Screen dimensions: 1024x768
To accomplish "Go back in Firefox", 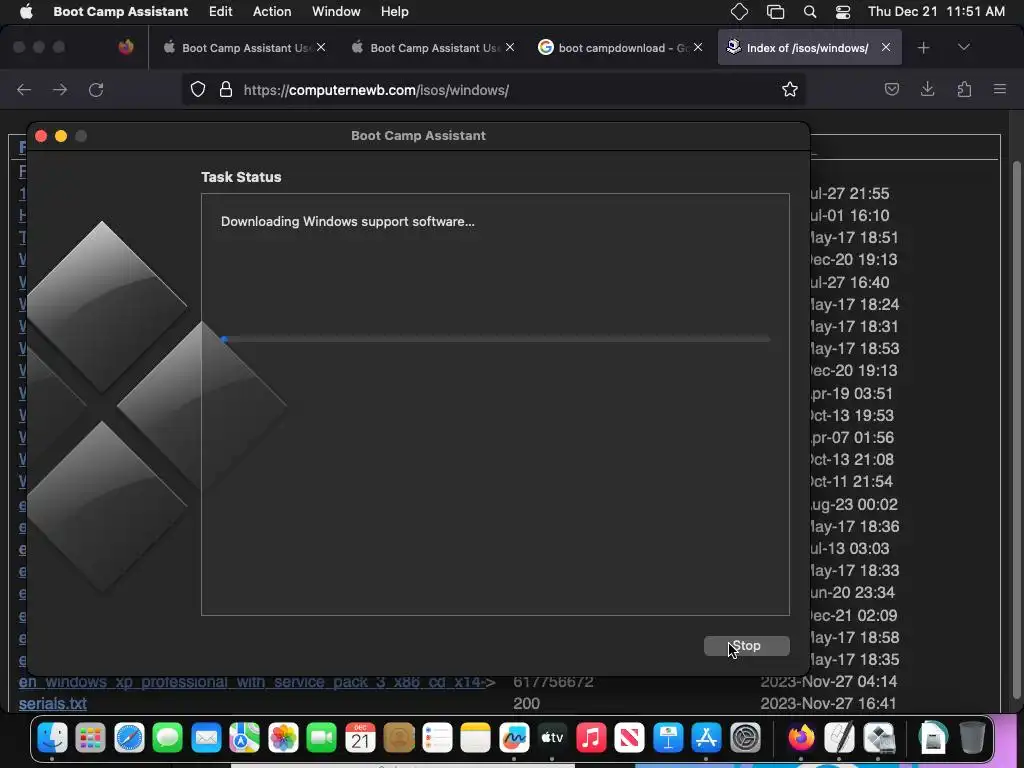I will pyautogui.click(x=24, y=89).
